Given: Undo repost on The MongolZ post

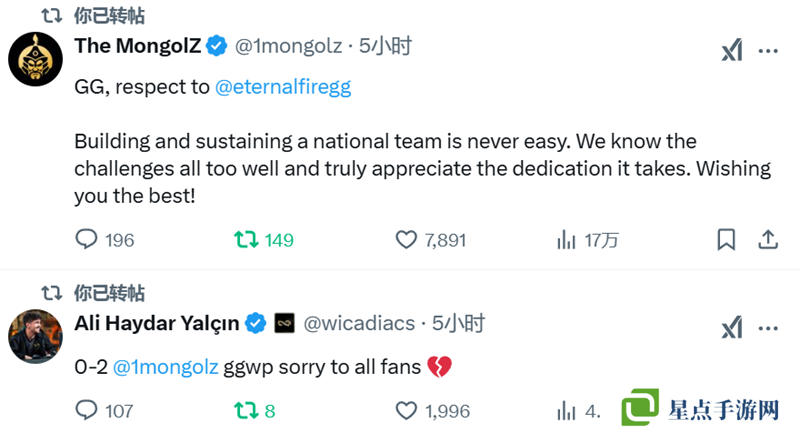Looking at the screenshot, I should pyautogui.click(x=245, y=240).
